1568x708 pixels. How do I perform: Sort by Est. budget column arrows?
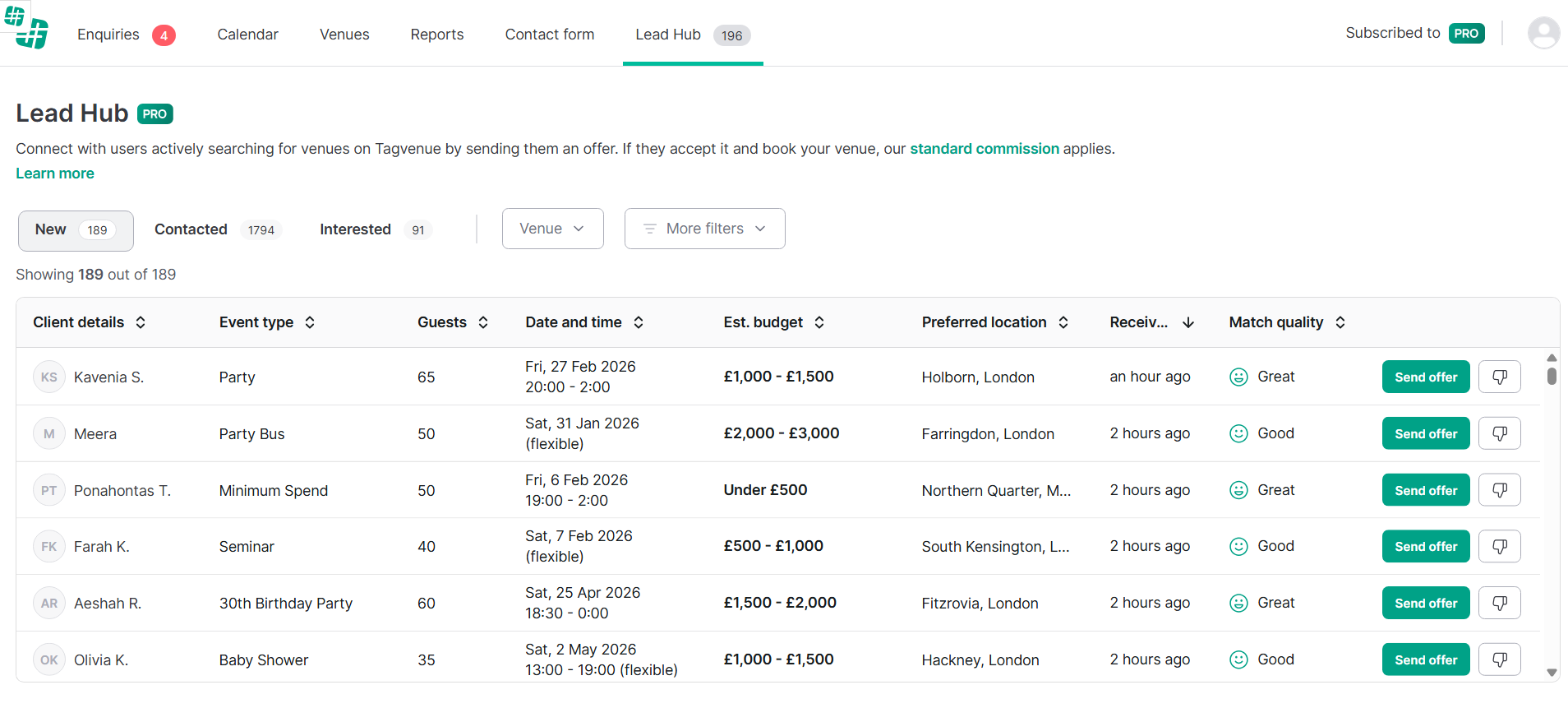[x=819, y=322]
